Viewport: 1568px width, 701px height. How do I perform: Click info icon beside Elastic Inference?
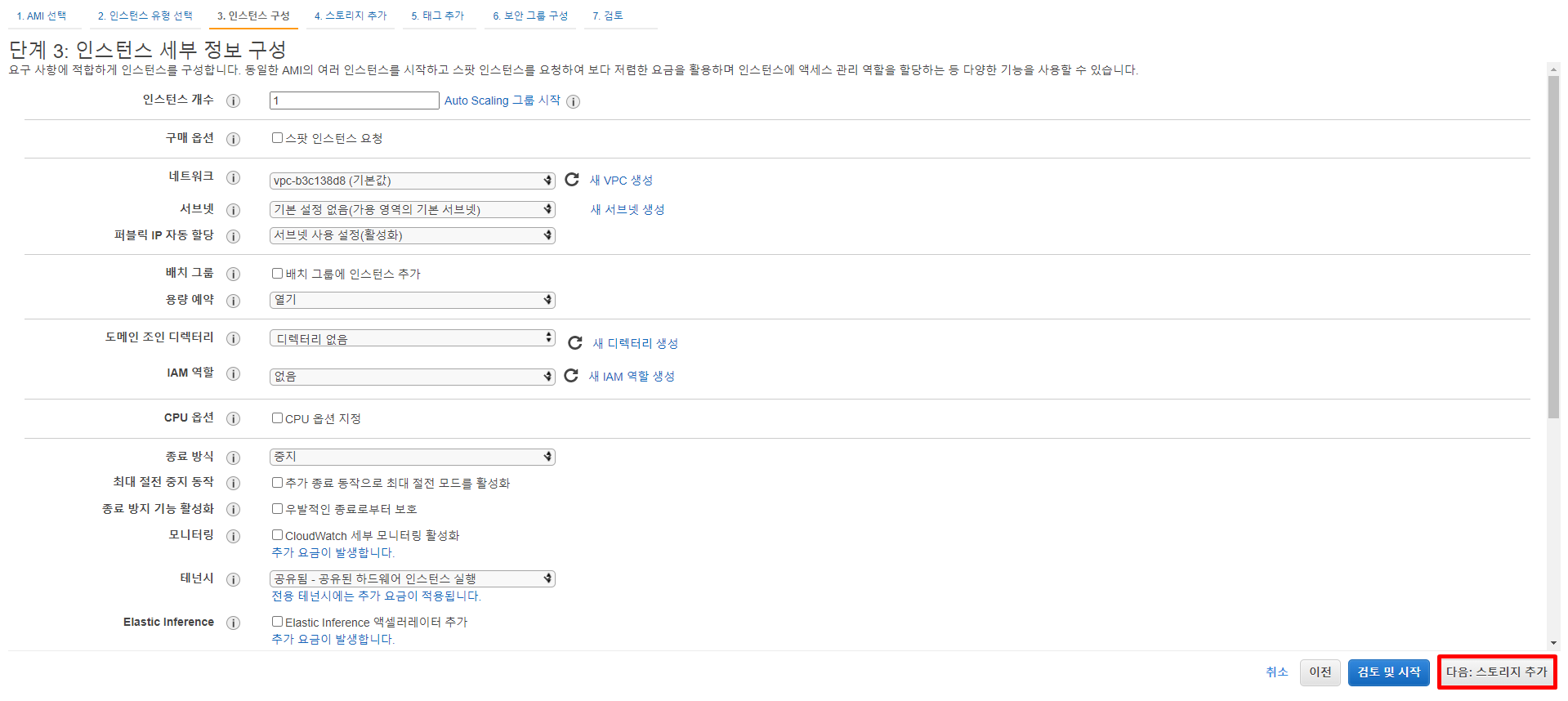coord(234,623)
